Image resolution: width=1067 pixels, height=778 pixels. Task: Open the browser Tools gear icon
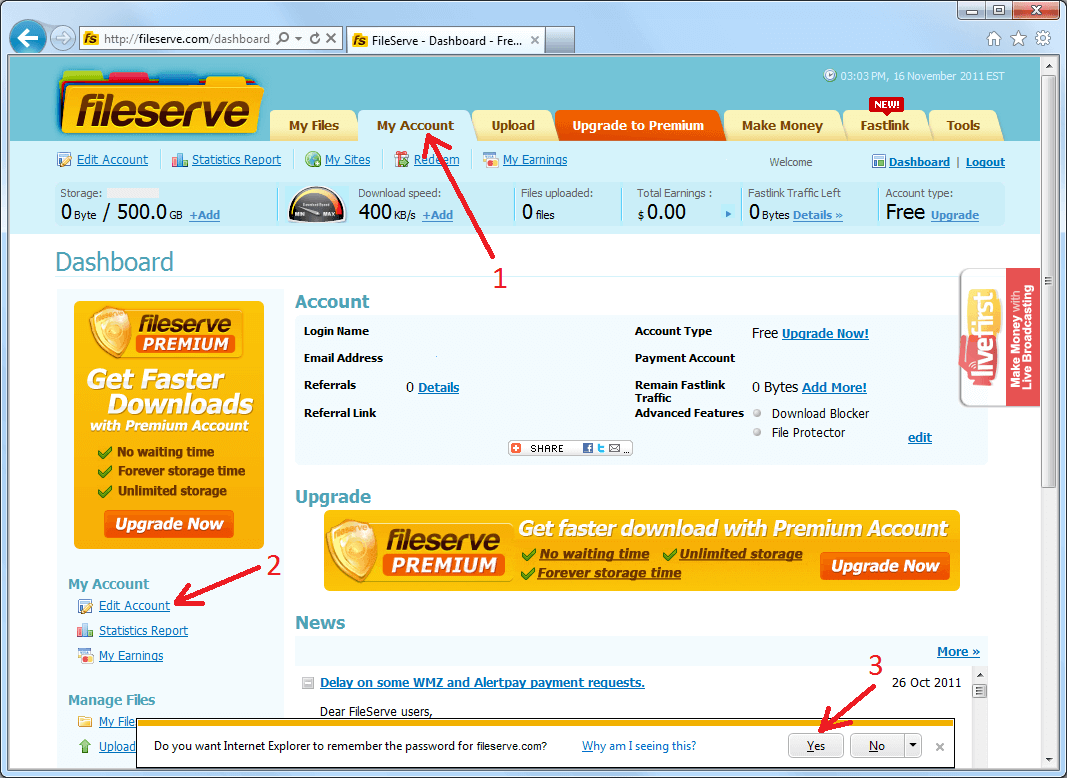click(1043, 38)
